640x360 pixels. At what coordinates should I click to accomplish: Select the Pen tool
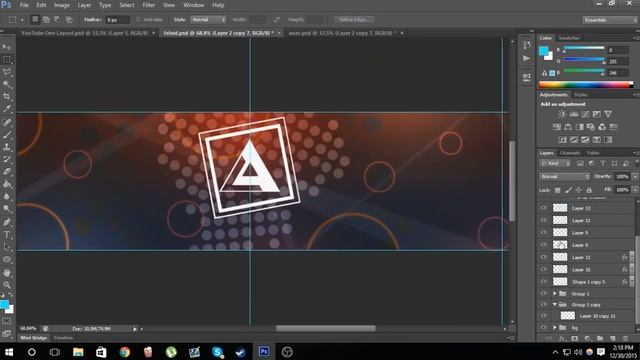coord(7,222)
